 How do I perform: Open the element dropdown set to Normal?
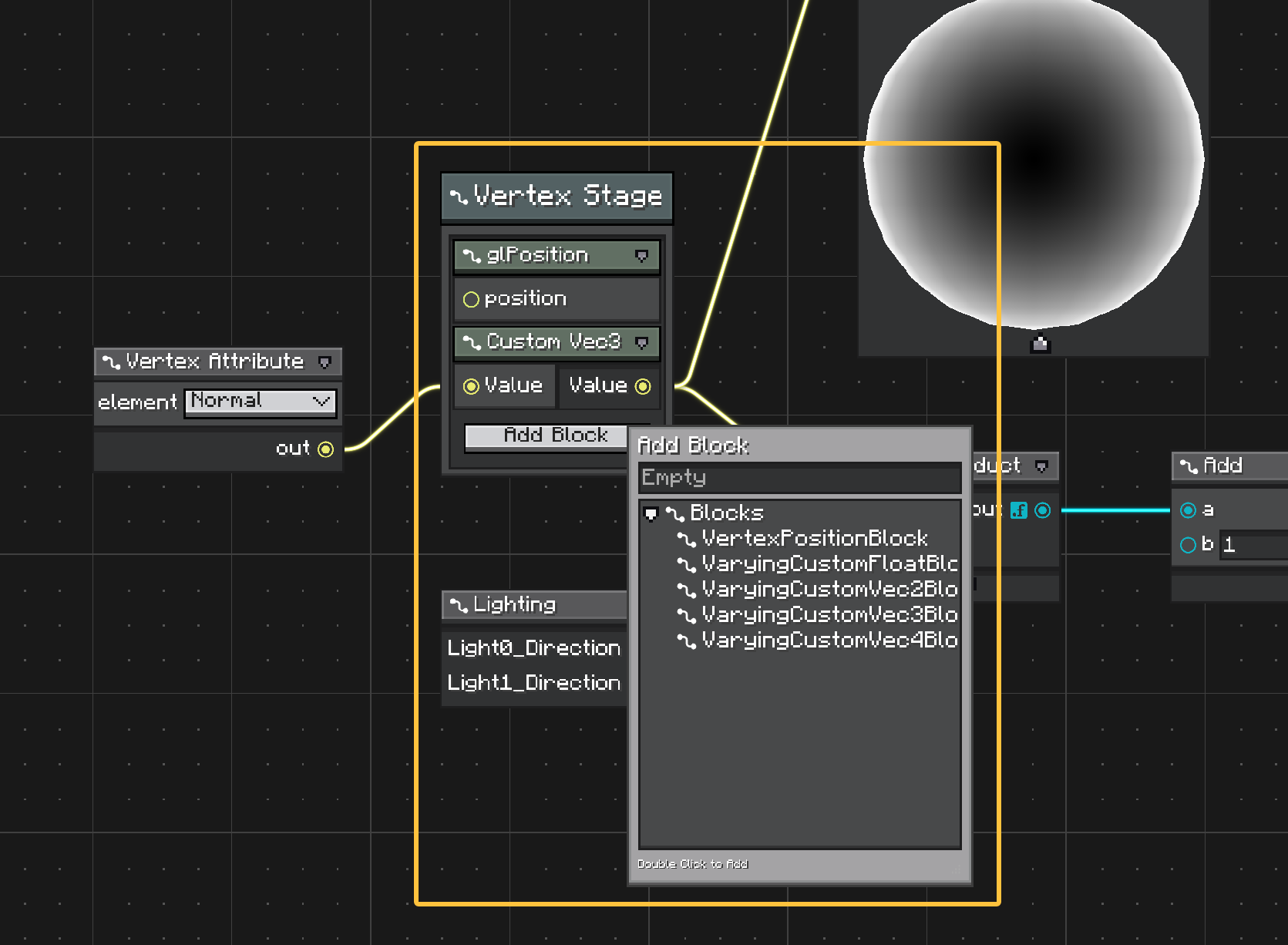pos(261,402)
